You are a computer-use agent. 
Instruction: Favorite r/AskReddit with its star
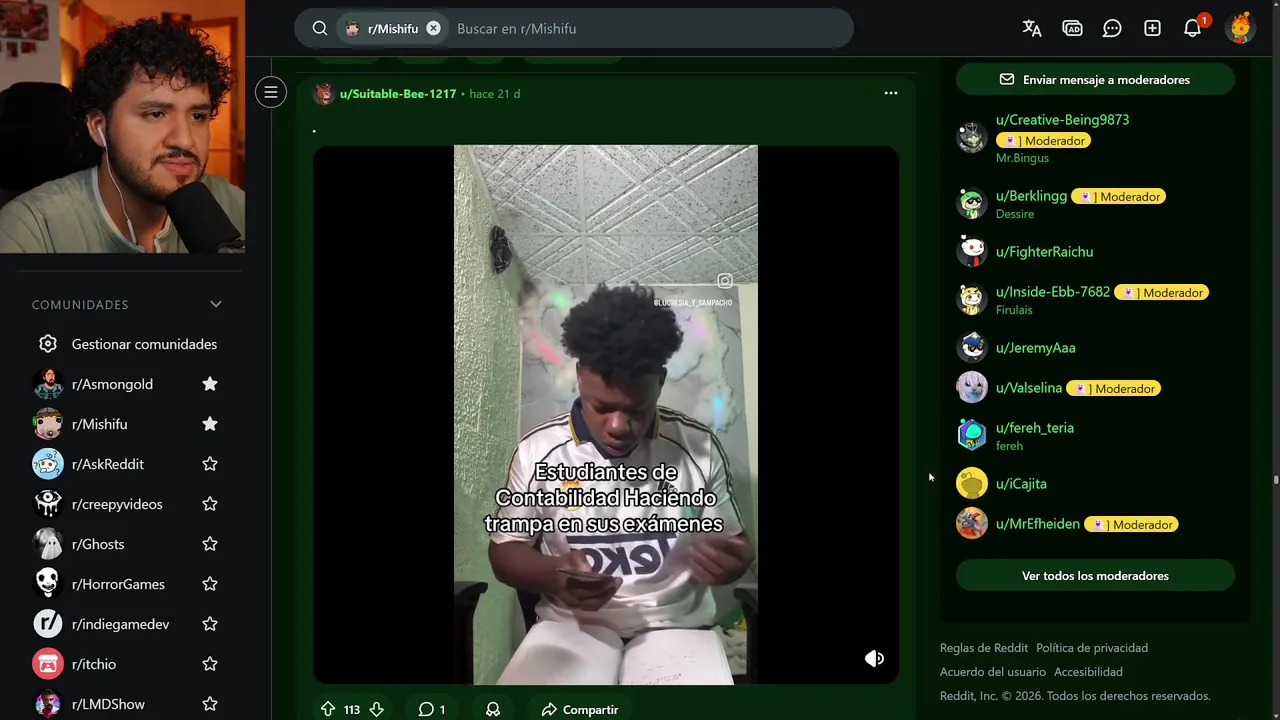[x=210, y=464]
